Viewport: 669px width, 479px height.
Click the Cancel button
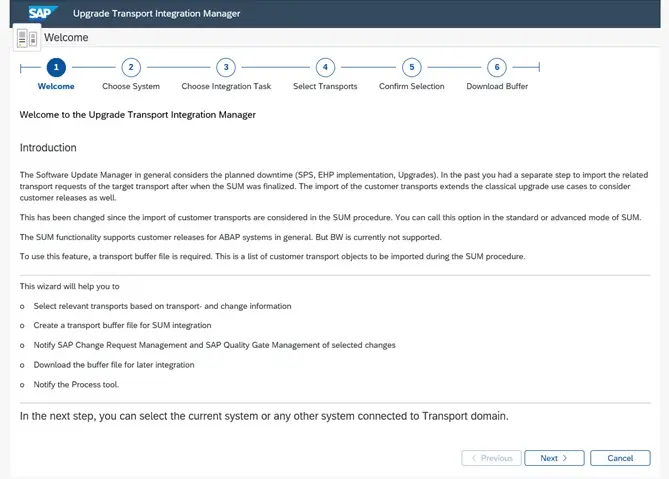pos(620,458)
